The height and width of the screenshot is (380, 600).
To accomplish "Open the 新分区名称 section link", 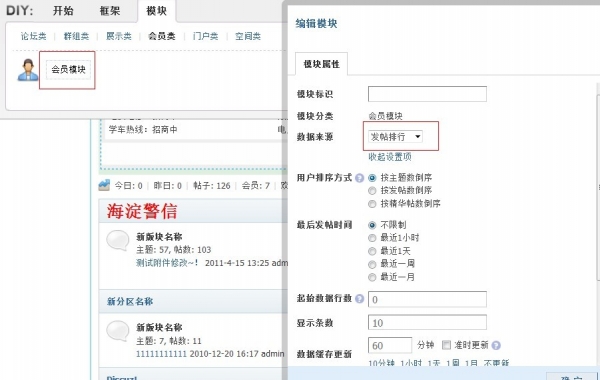I will click(x=130, y=302).
